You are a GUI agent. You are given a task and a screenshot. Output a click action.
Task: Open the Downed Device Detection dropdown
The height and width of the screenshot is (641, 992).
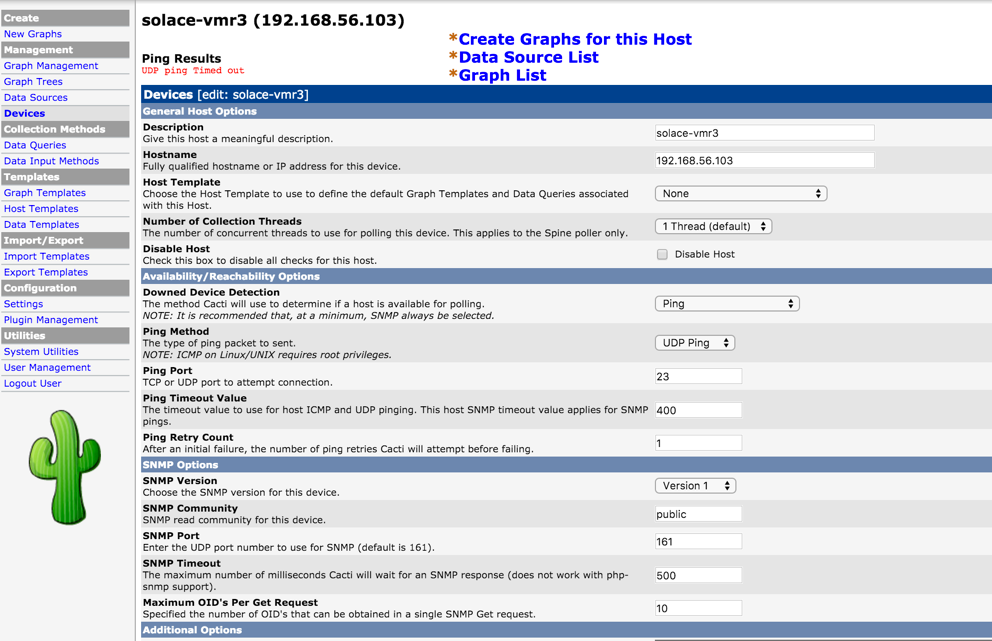(x=726, y=304)
